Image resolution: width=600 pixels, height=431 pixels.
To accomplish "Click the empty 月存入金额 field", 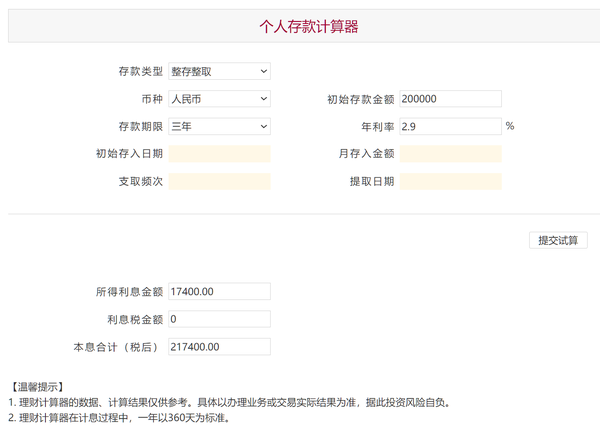I will 450,154.
